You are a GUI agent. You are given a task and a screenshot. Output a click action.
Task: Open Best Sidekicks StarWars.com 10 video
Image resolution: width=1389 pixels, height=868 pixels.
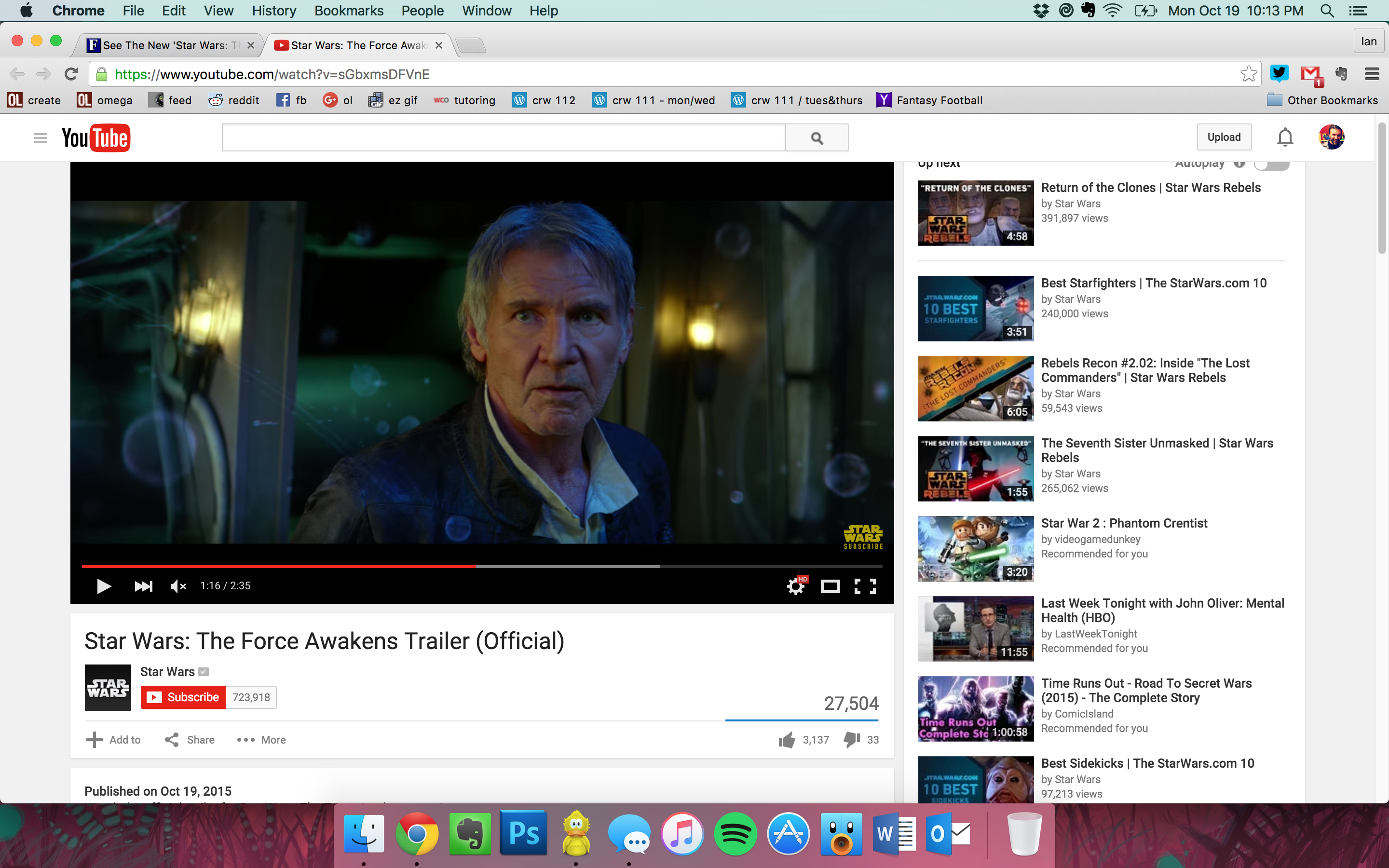click(1147, 763)
